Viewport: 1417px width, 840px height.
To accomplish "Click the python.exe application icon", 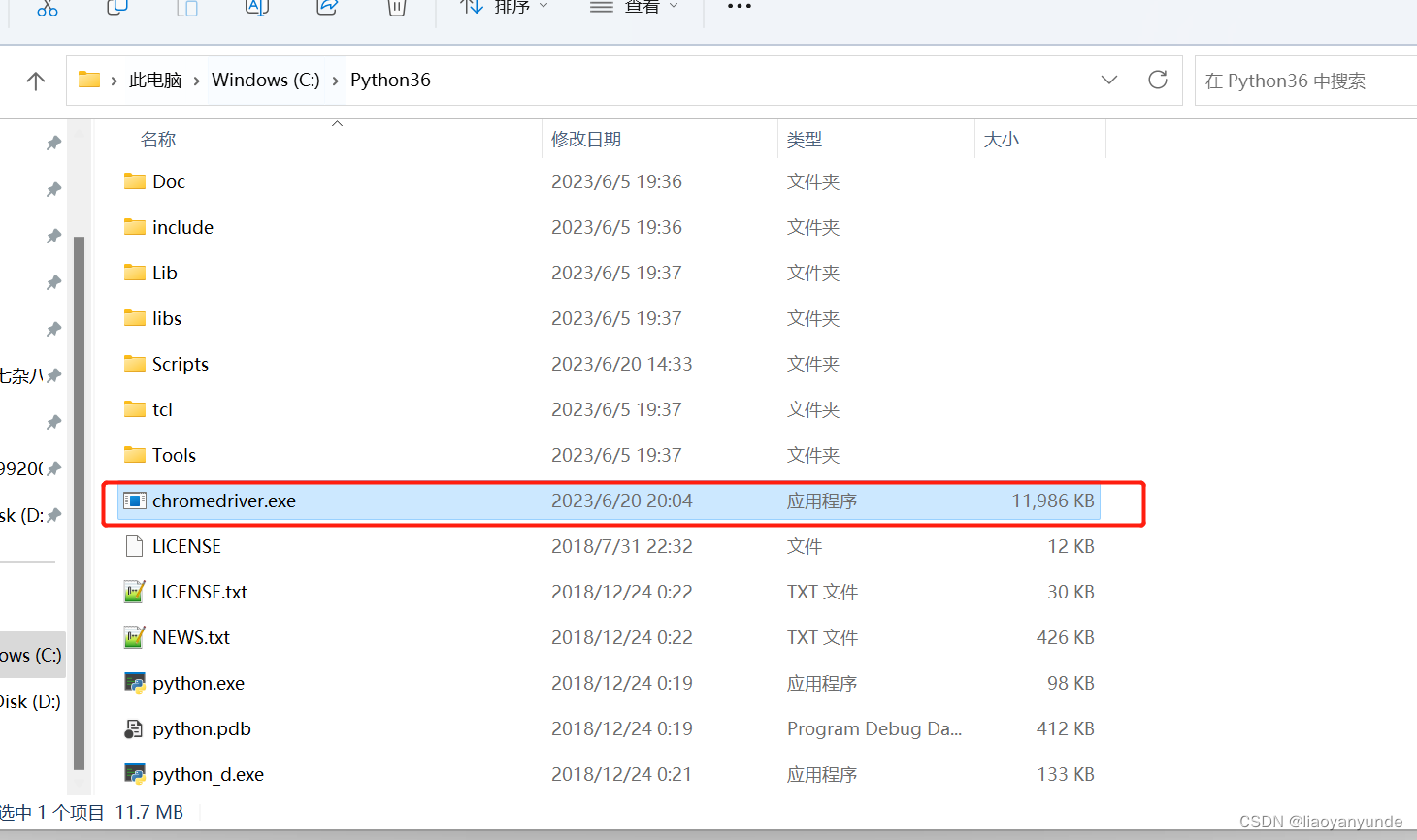I will 135,683.
